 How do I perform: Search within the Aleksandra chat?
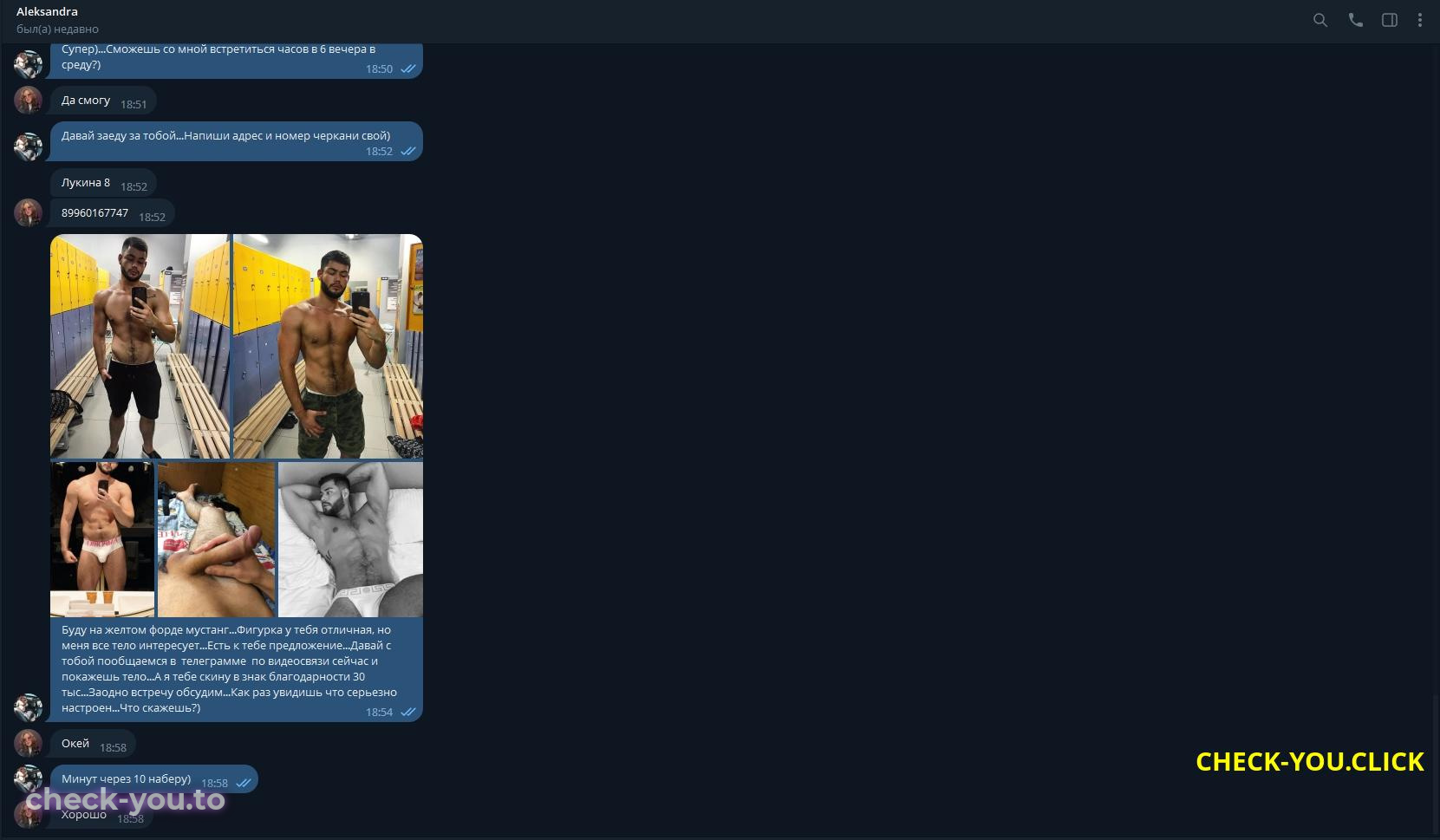1320,20
